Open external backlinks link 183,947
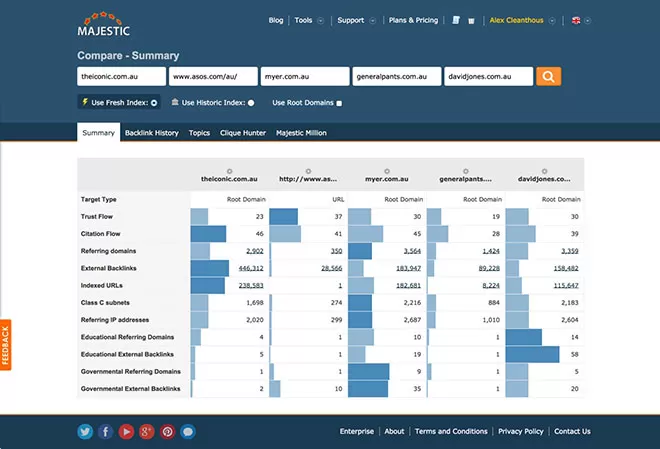The width and height of the screenshot is (660, 449). 408,268
